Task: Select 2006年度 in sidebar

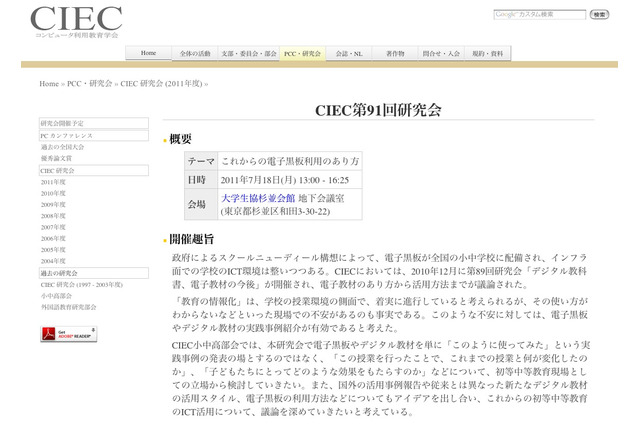Action: pos(53,238)
